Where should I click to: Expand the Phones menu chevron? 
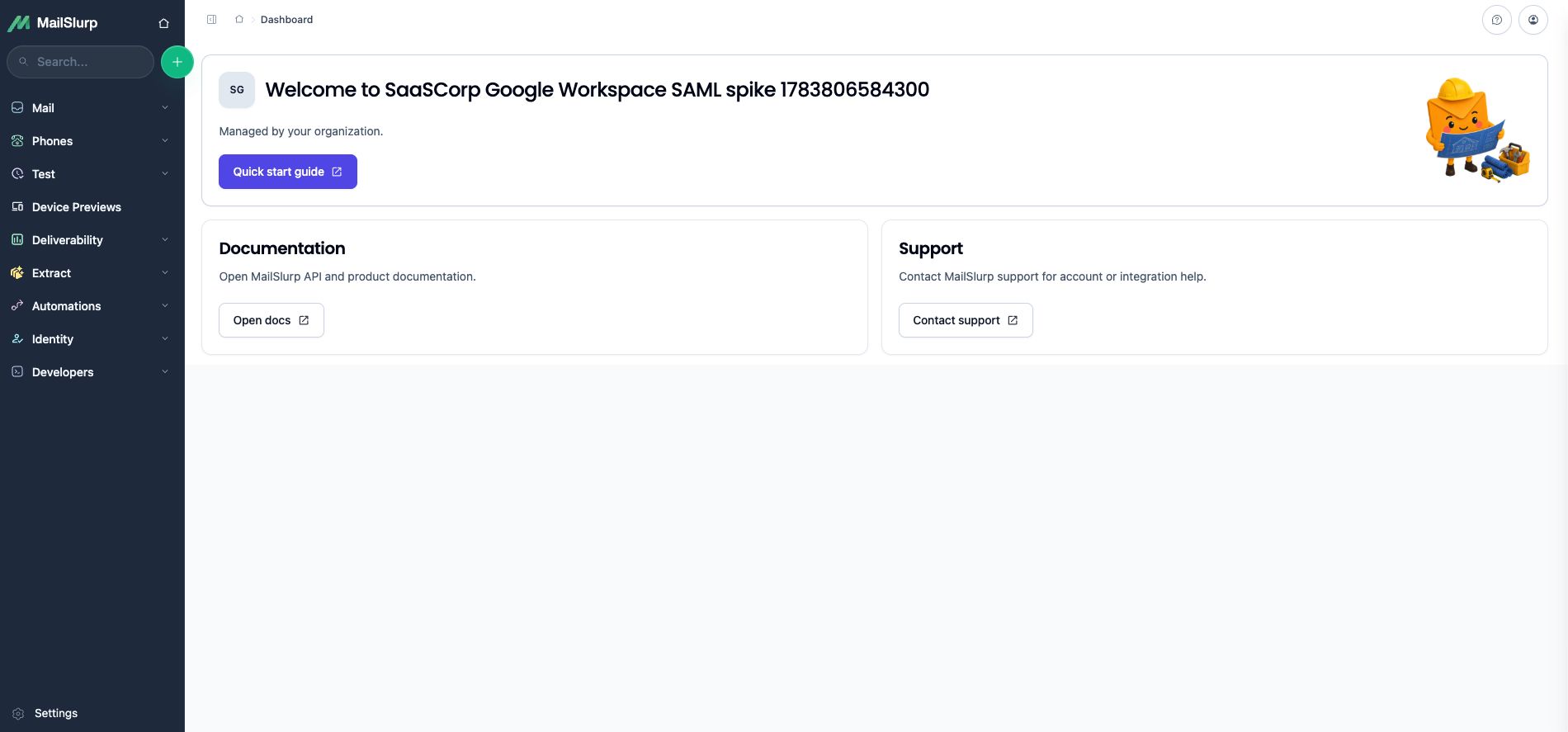165,141
